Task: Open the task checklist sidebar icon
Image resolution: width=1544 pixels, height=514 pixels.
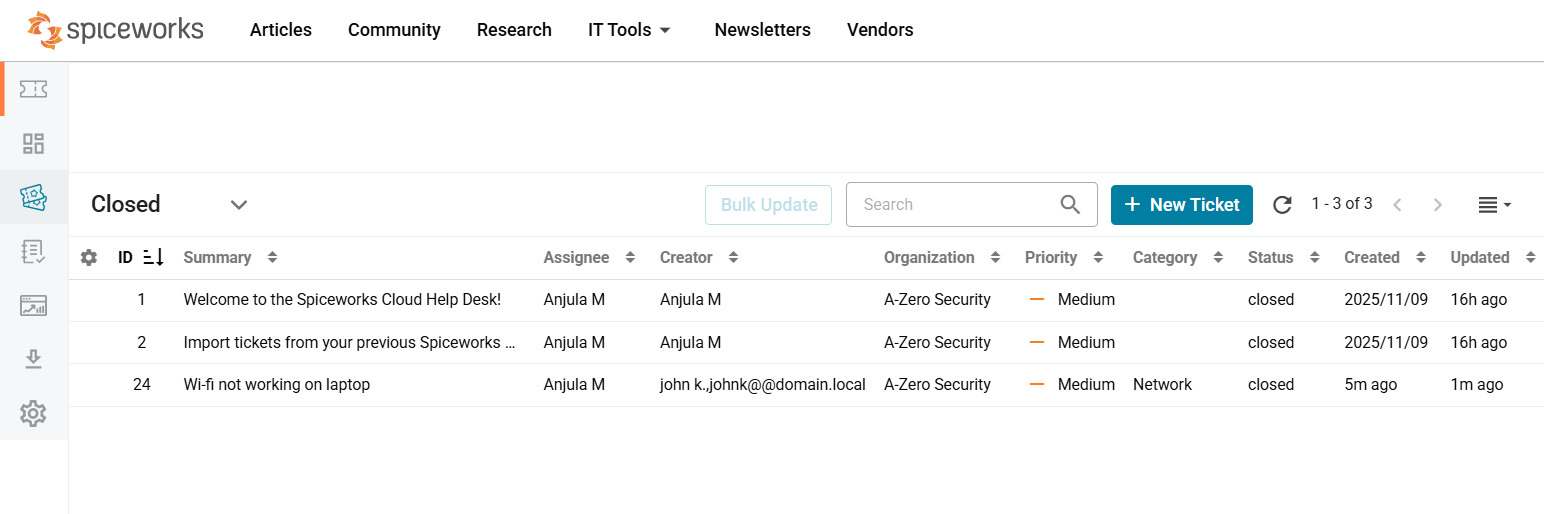Action: click(x=34, y=251)
